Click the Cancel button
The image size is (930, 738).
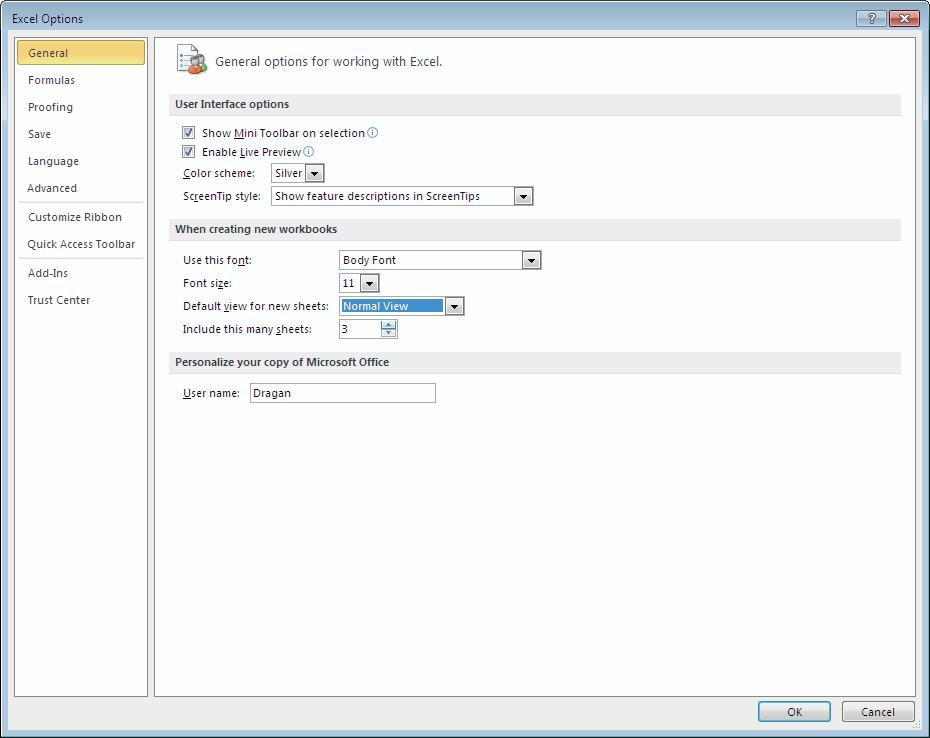pos(878,711)
